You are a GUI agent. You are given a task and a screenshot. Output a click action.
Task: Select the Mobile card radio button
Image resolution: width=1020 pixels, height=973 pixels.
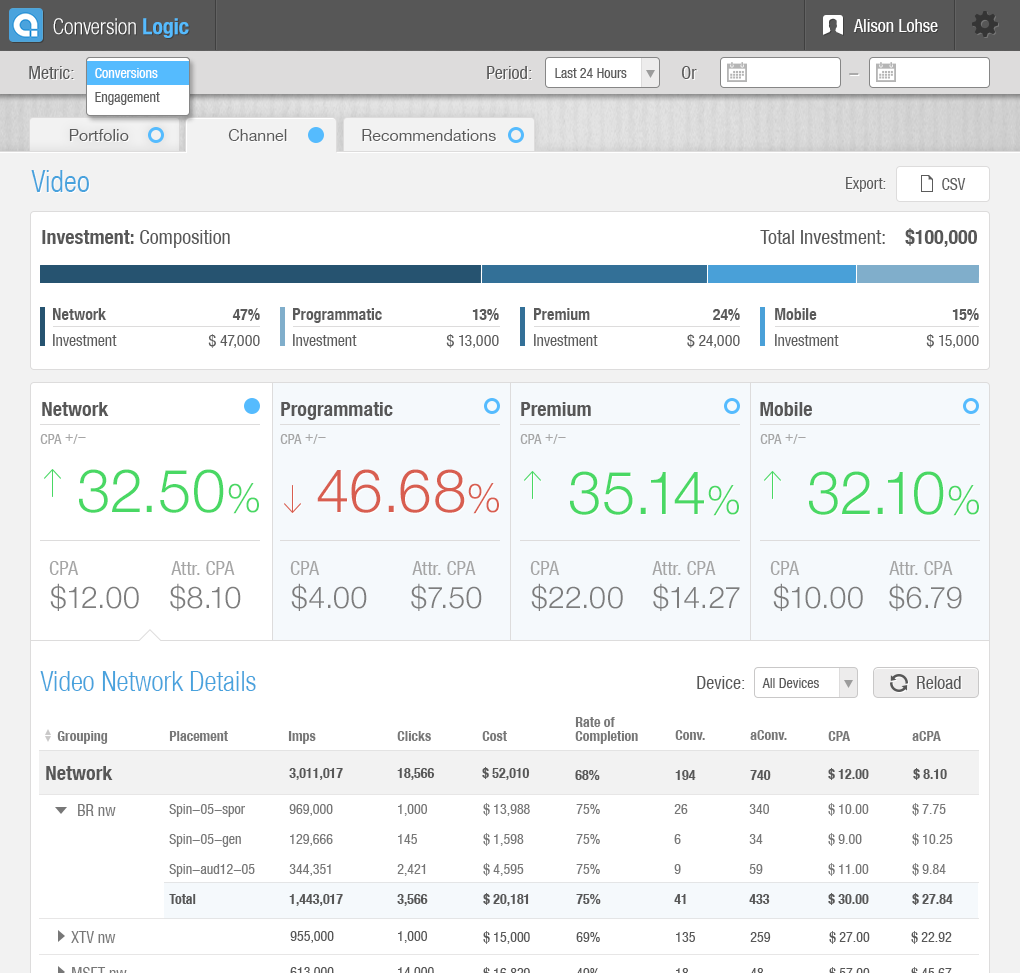(x=970, y=406)
